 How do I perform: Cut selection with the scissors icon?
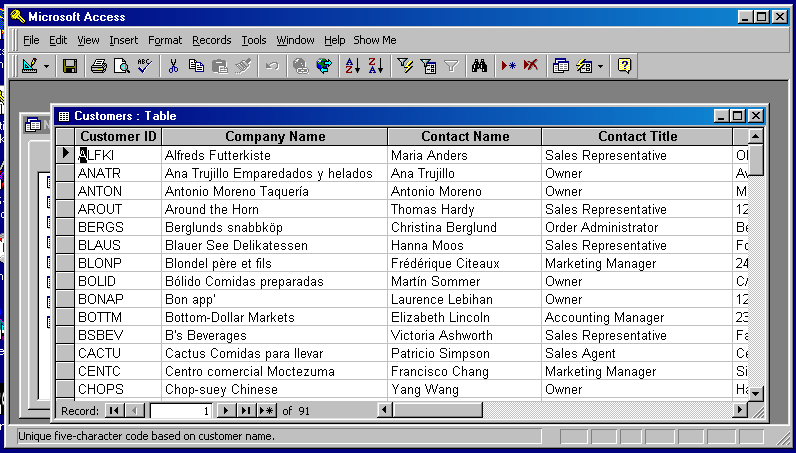click(173, 66)
